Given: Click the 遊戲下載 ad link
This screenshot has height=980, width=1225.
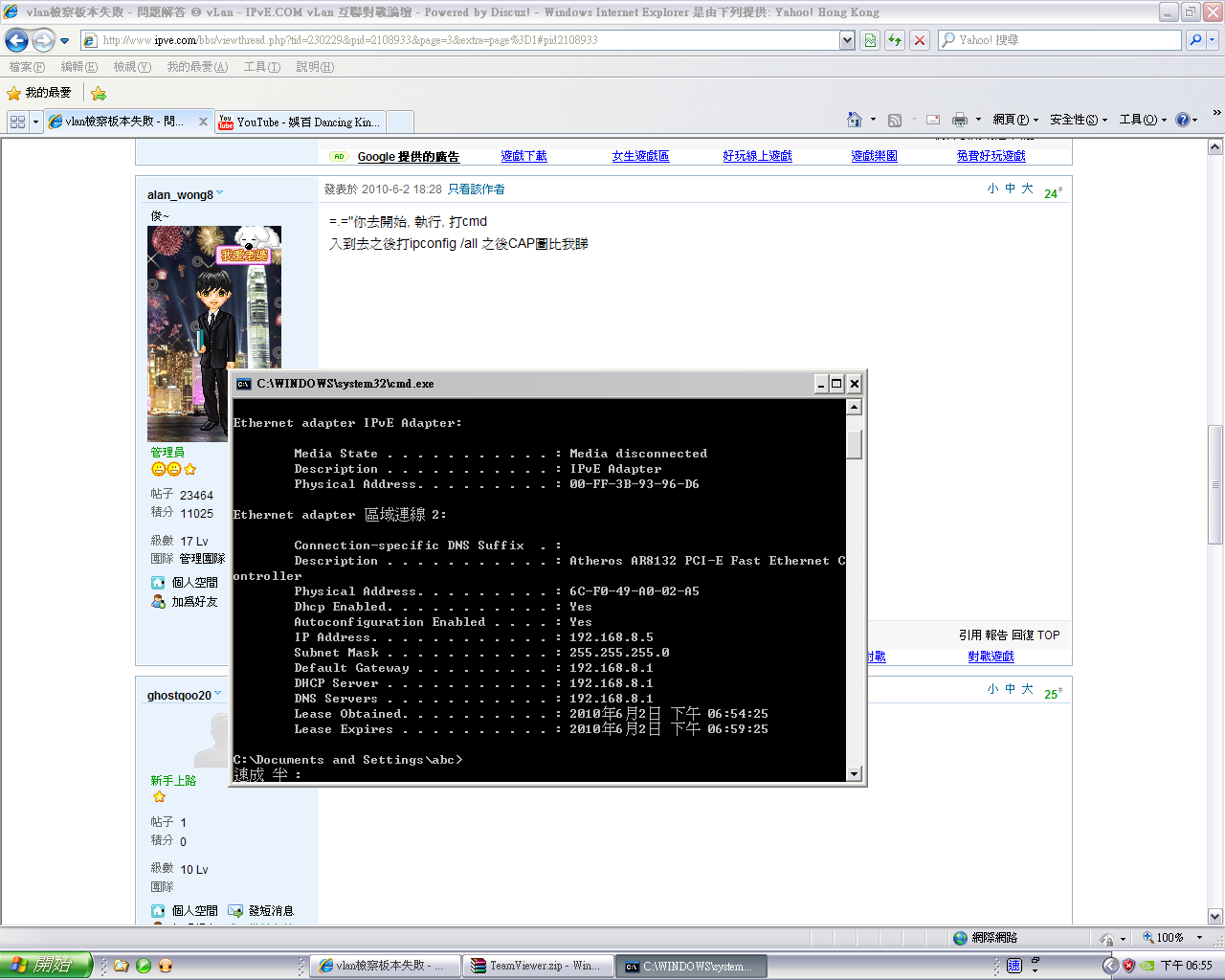Looking at the screenshot, I should 523,156.
